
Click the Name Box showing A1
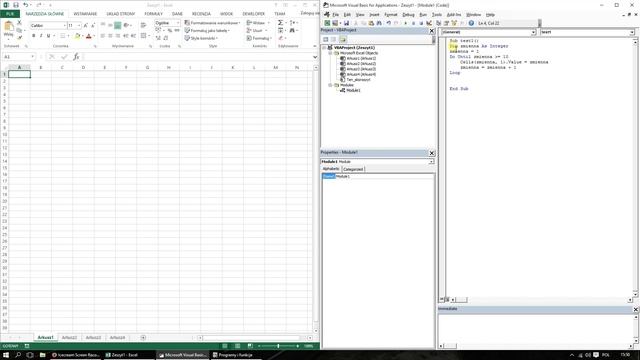[16, 57]
